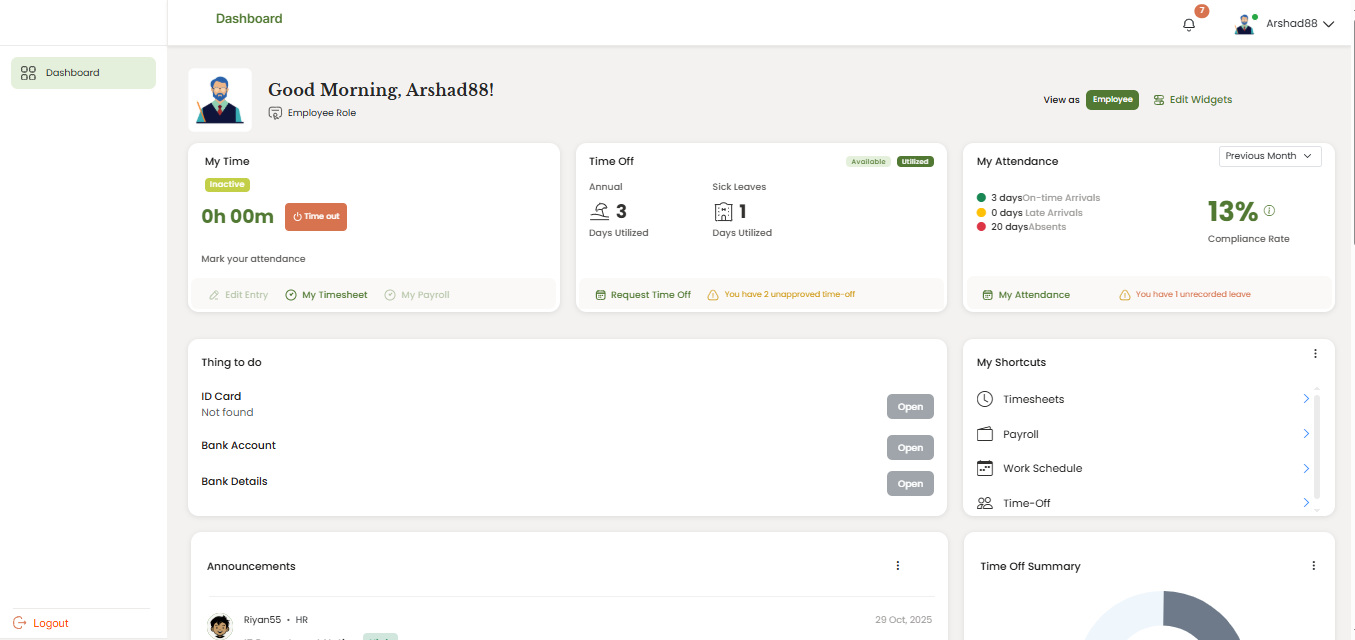Screen dimensions: 1355x640
Task: Open Time Off Summary kebab menu
Action: click(1313, 566)
